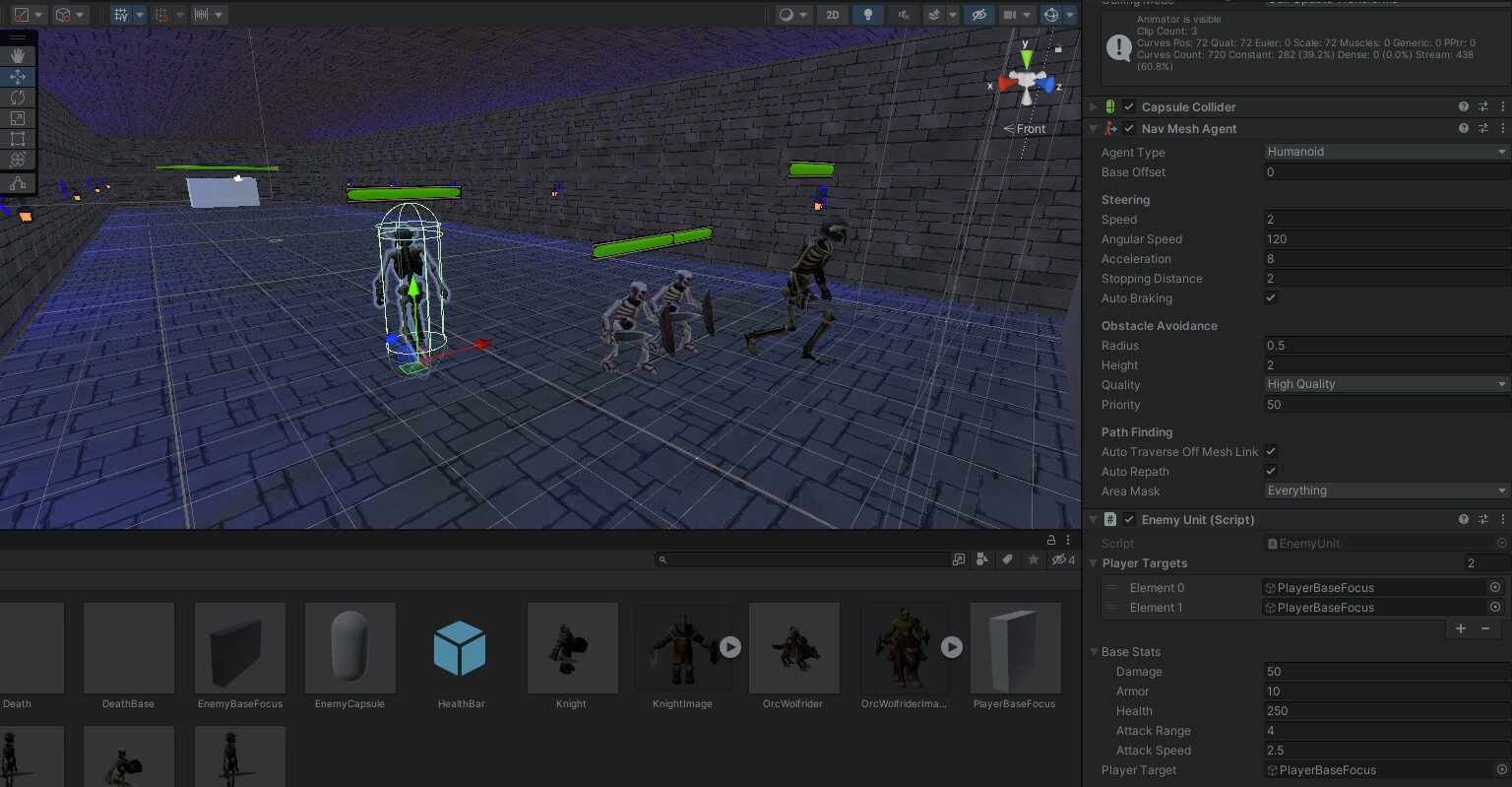Pick object for Element 0 target field
Screen dimensions: 1512x787
click(x=1495, y=587)
